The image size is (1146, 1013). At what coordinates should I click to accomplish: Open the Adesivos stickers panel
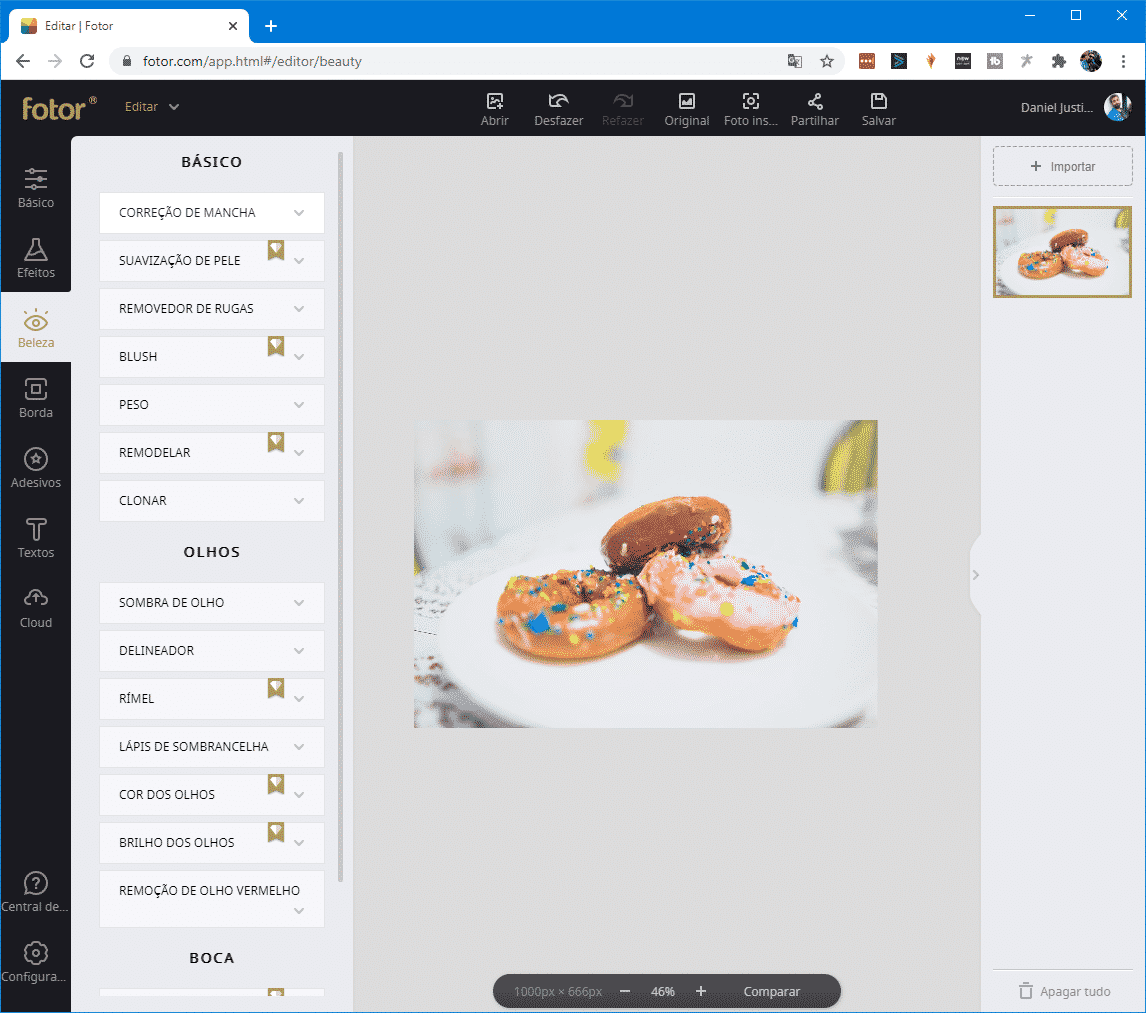[x=36, y=467]
